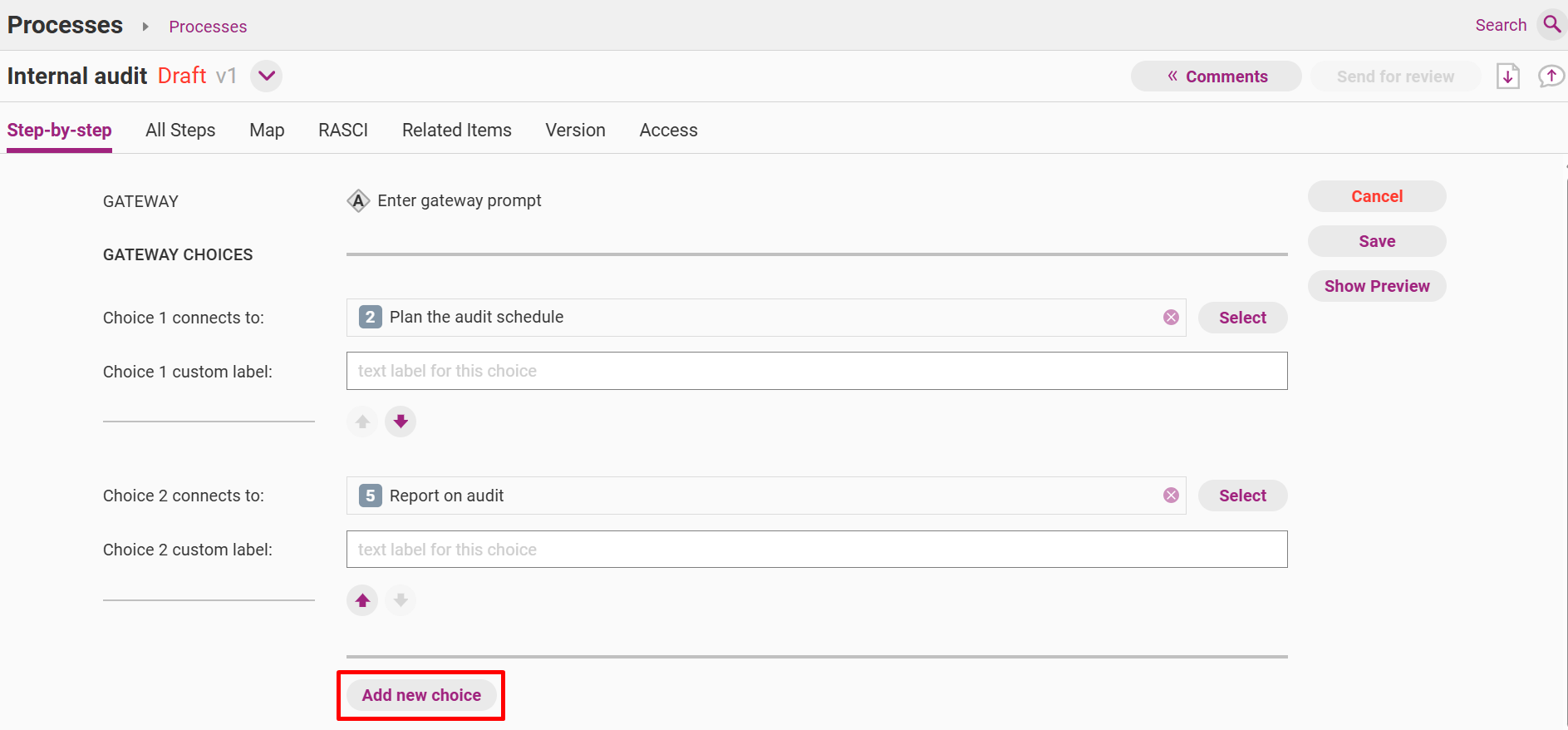Viewport: 1568px width, 730px height.
Task: Cancel the gateway editing
Action: (x=1377, y=196)
